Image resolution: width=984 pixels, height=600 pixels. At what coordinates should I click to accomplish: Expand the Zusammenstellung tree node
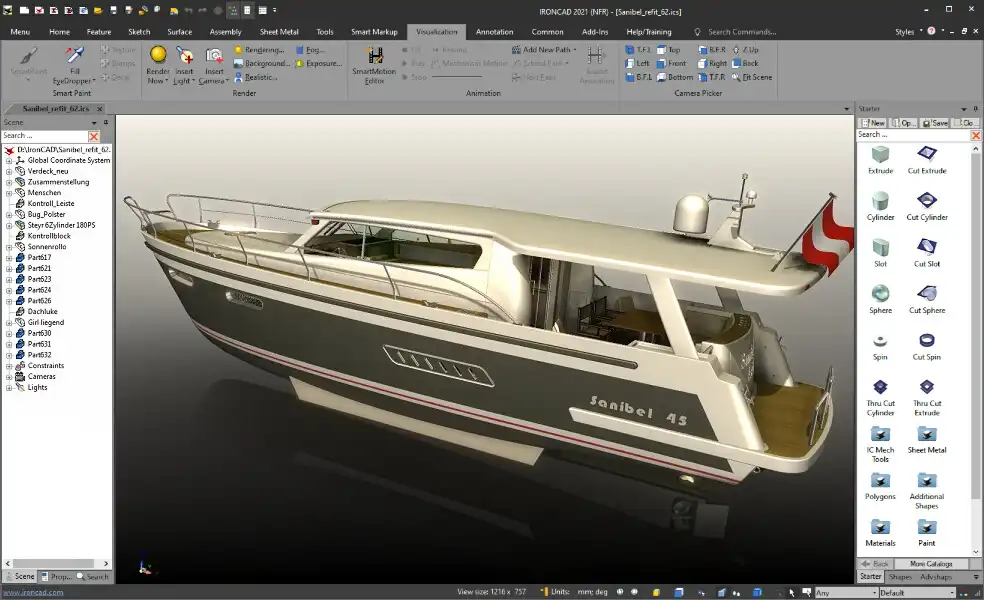coord(9,182)
